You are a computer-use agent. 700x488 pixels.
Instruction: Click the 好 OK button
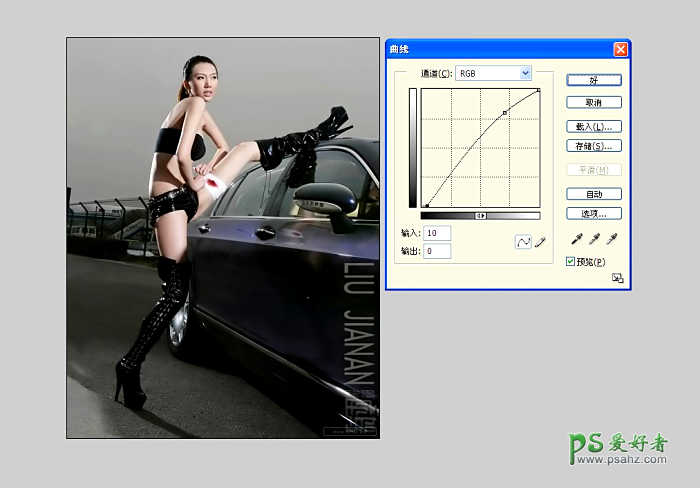click(594, 80)
